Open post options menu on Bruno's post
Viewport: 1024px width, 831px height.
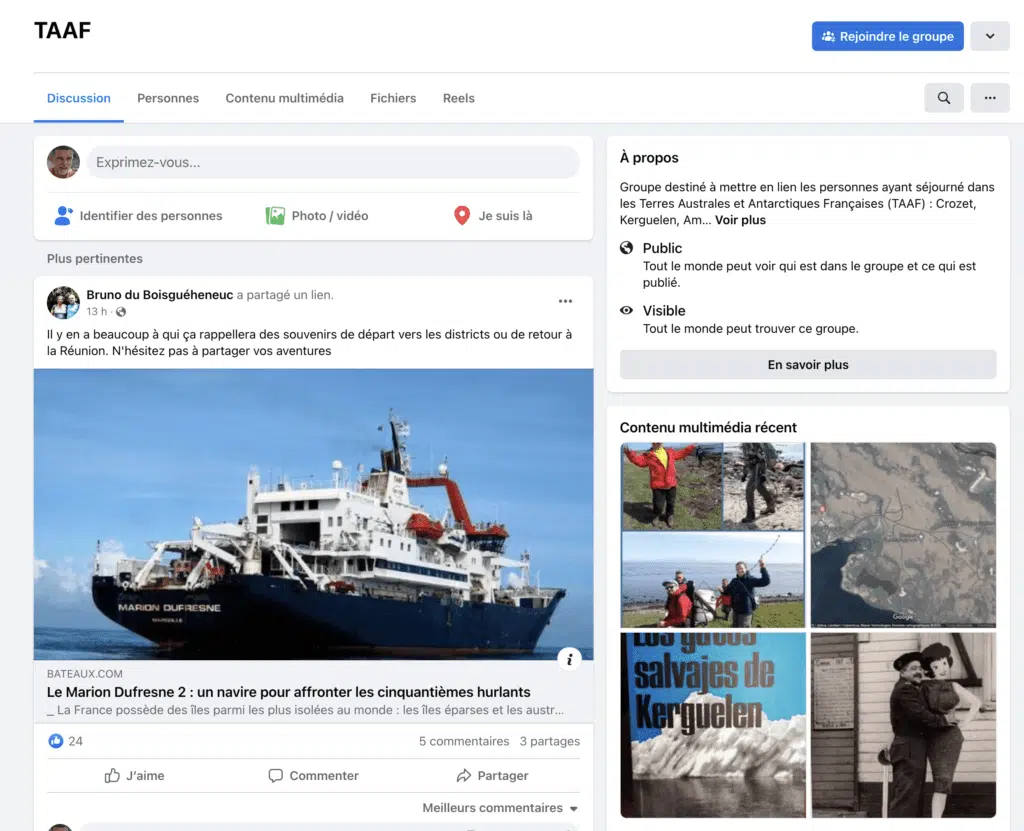[x=565, y=301]
